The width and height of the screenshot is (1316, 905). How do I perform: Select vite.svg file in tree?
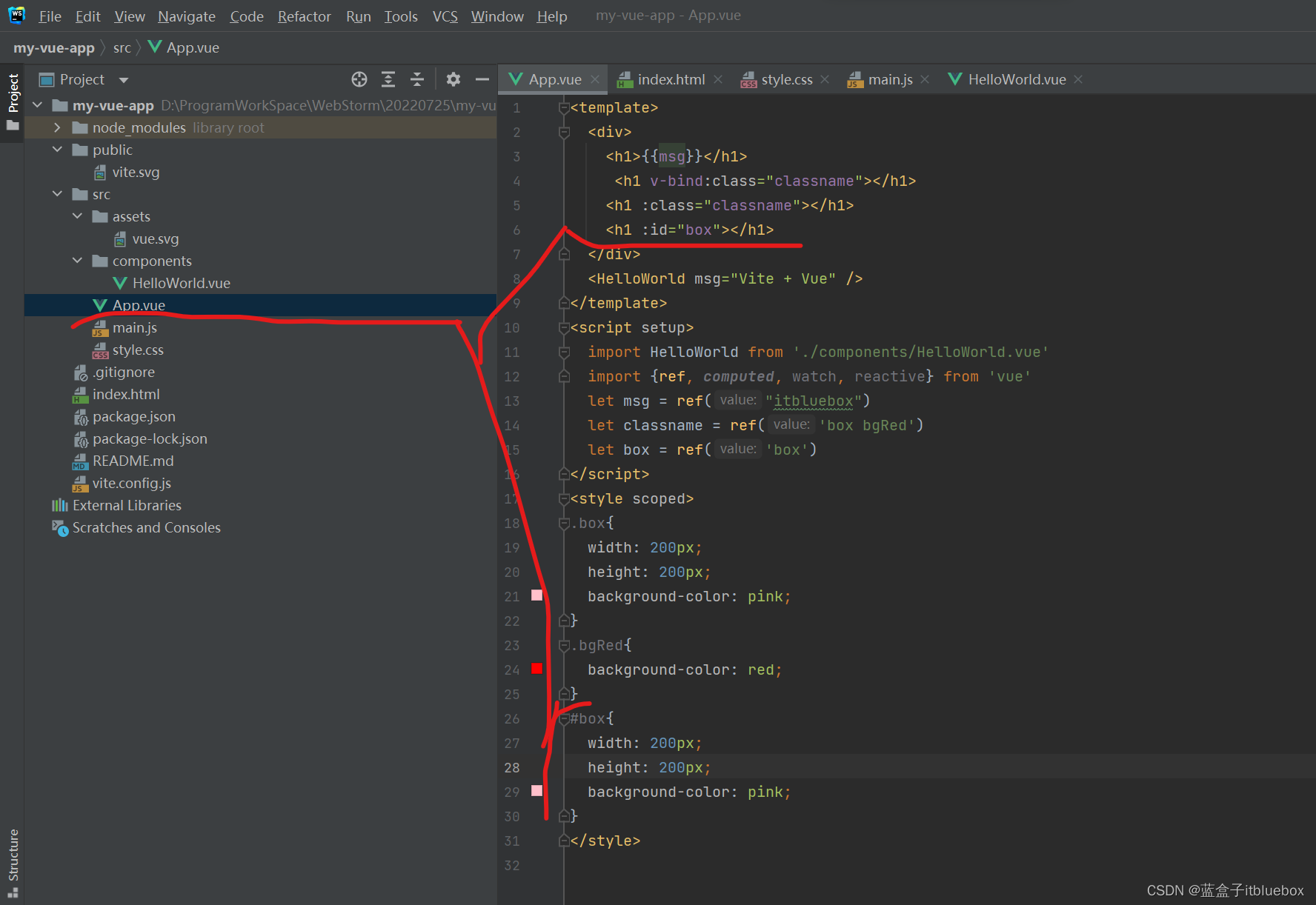(x=127, y=172)
